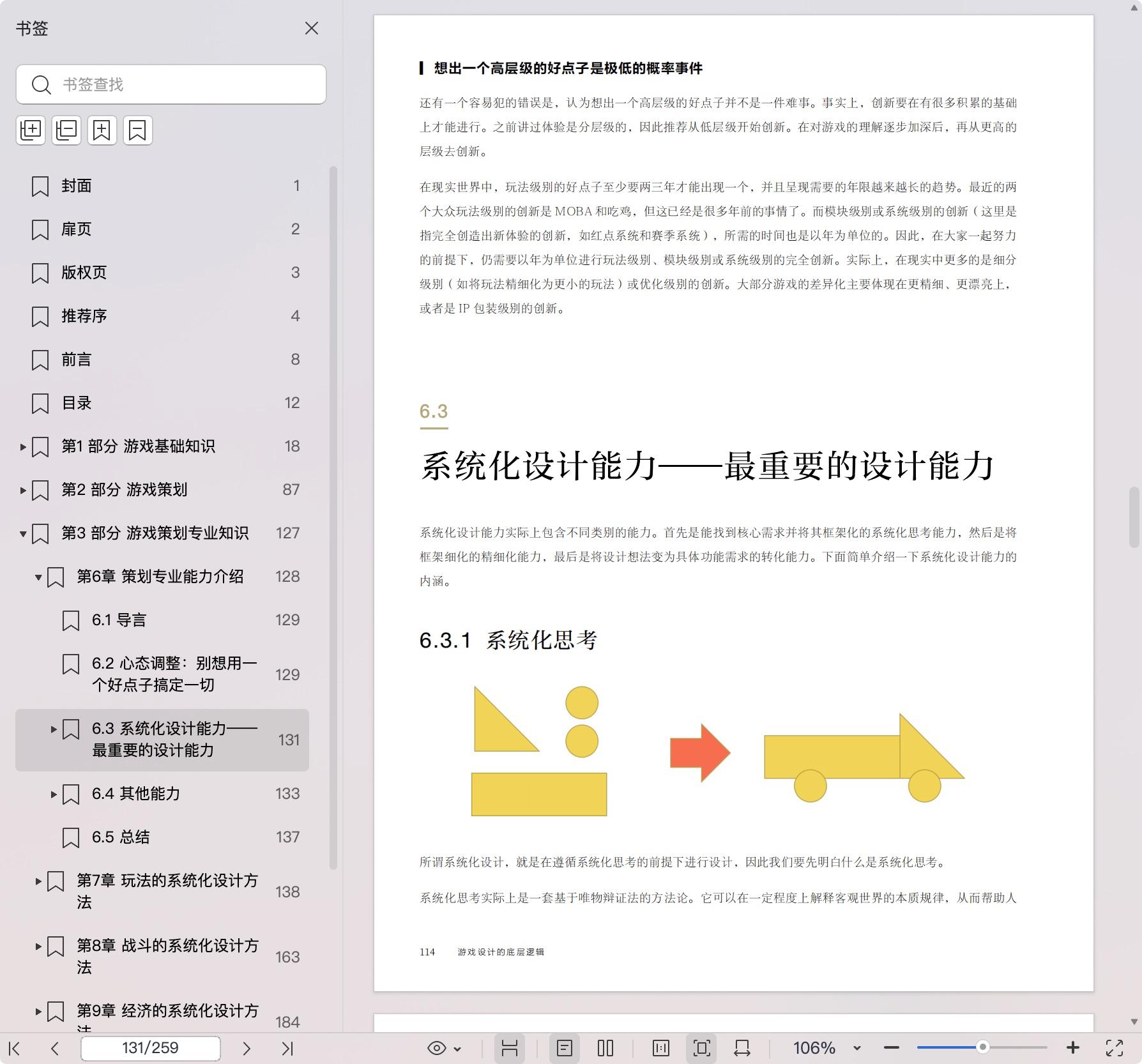Click bookmark icon beside 第6章
Image resolution: width=1142 pixels, height=1064 pixels.
[56, 577]
